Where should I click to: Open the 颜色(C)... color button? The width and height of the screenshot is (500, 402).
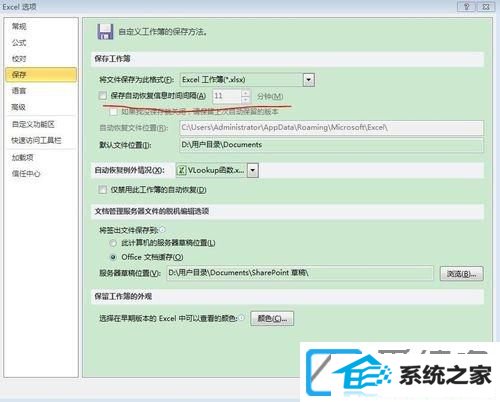point(272,318)
